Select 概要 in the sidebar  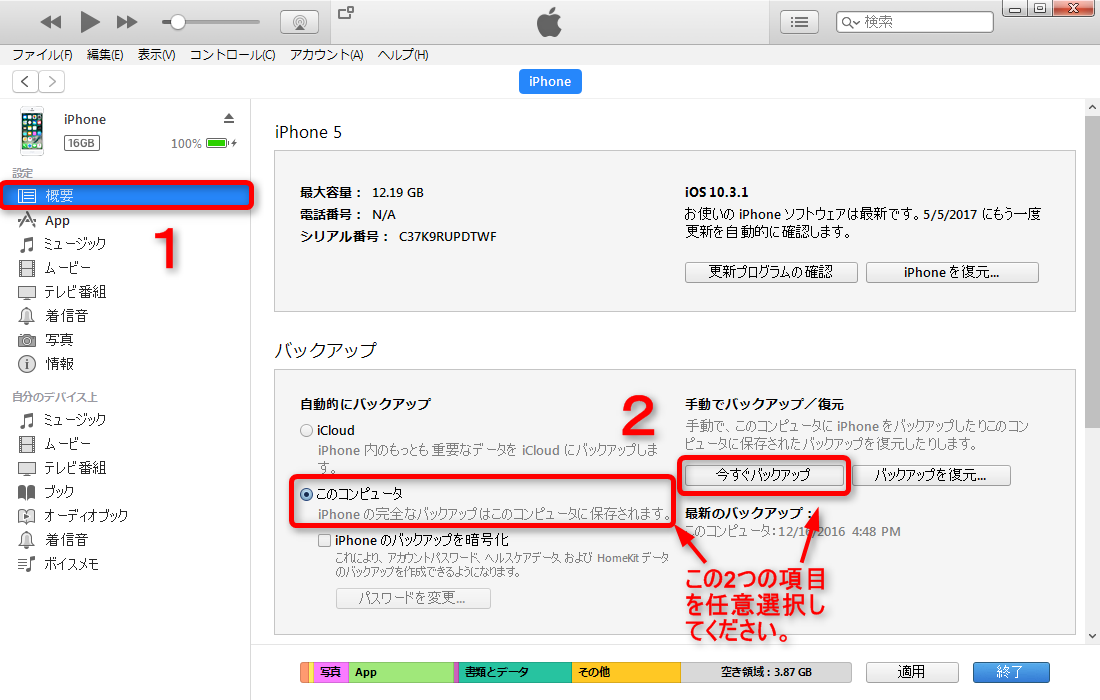[x=126, y=196]
